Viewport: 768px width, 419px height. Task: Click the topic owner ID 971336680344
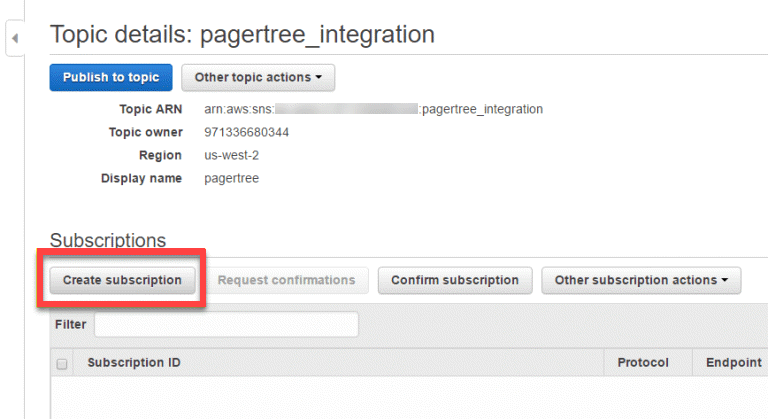pyautogui.click(x=246, y=132)
